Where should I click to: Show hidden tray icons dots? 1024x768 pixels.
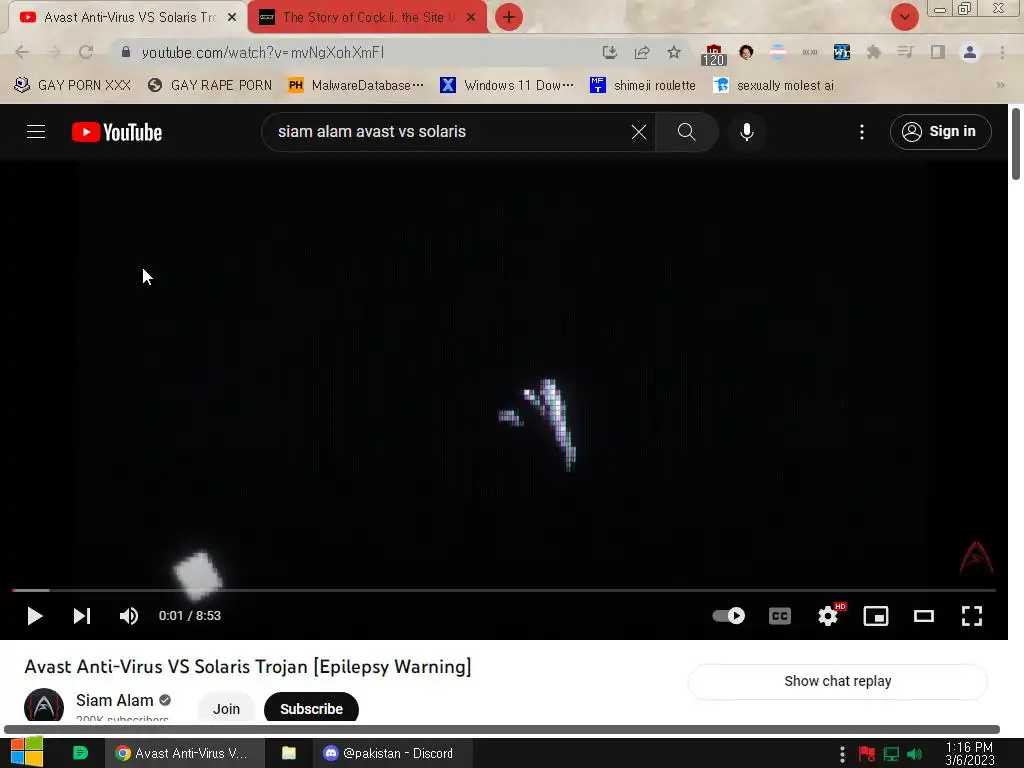pos(842,754)
